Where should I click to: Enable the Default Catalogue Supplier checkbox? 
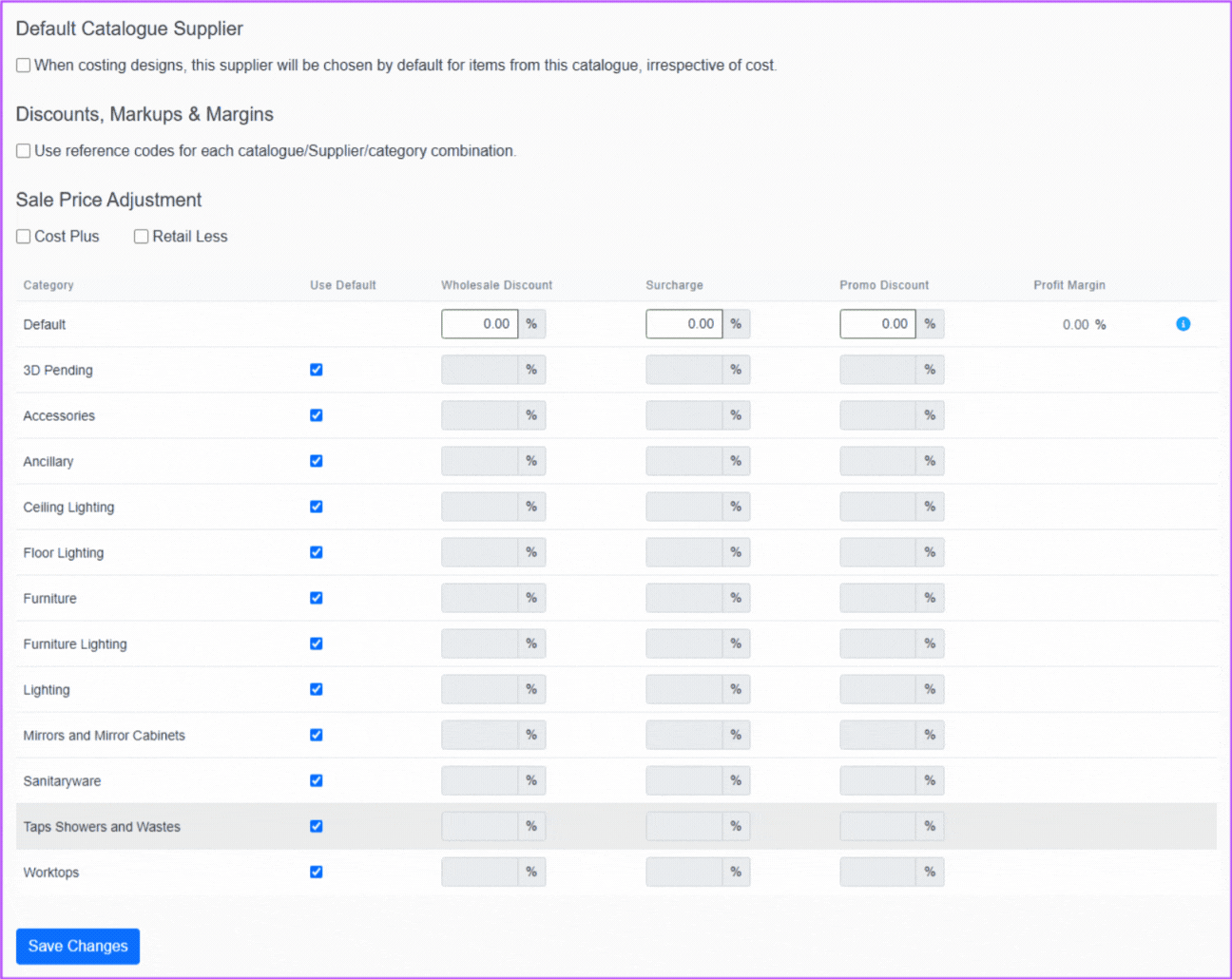pos(24,66)
